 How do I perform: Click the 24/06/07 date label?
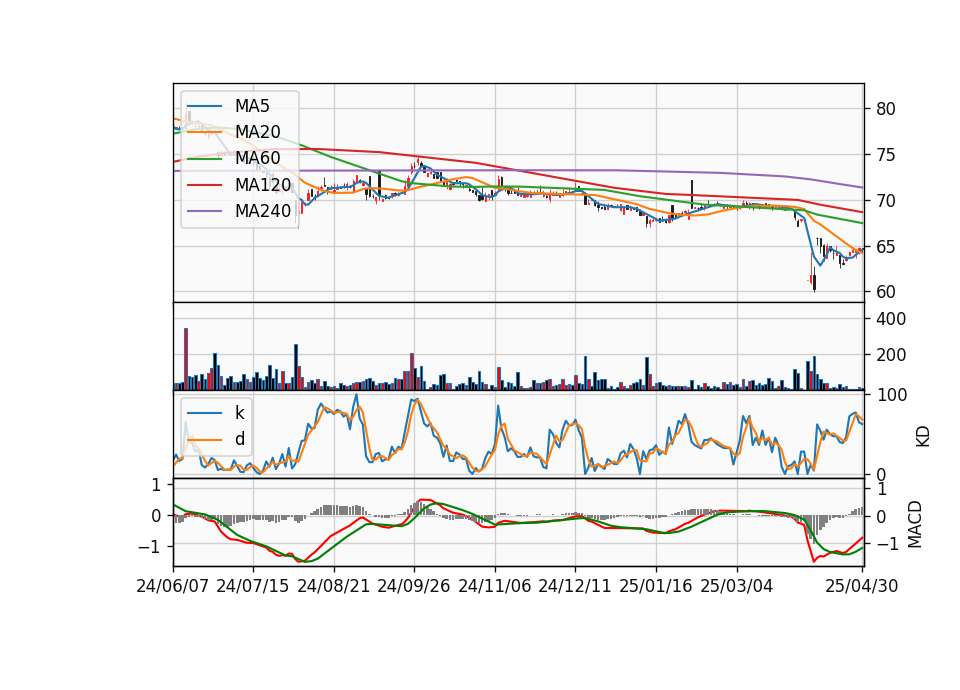click(x=173, y=586)
